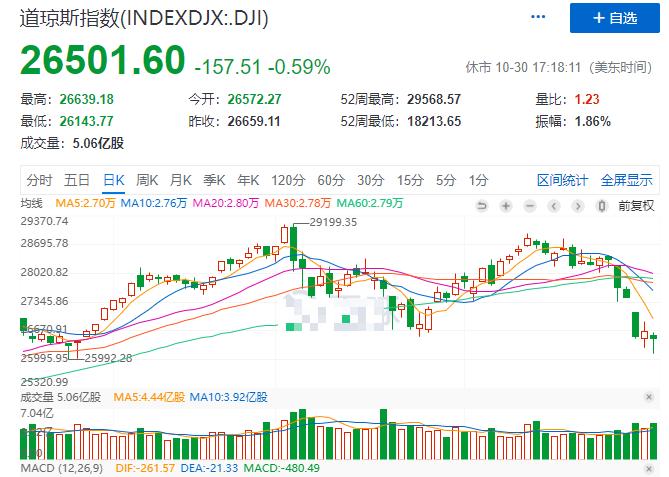Open the 前复权 adjustment dropdown
This screenshot has height=477, width=669.
pyautogui.click(x=636, y=206)
